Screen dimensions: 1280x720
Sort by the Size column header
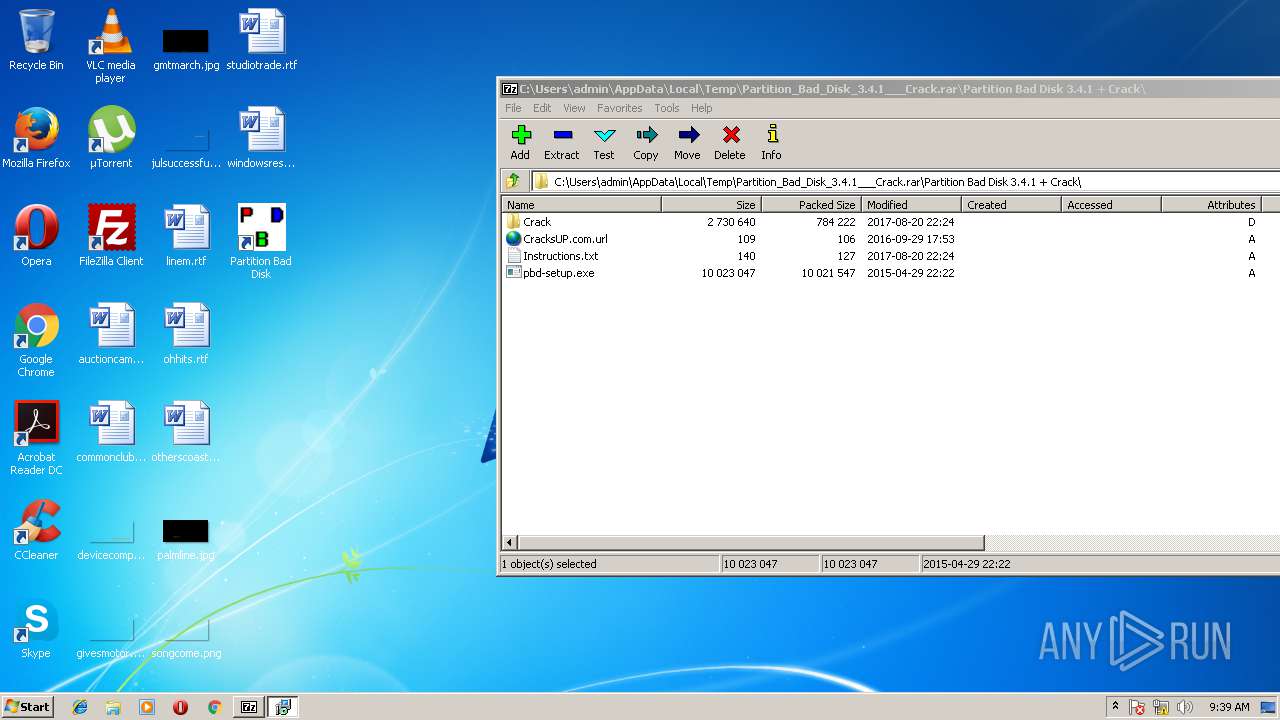711,204
